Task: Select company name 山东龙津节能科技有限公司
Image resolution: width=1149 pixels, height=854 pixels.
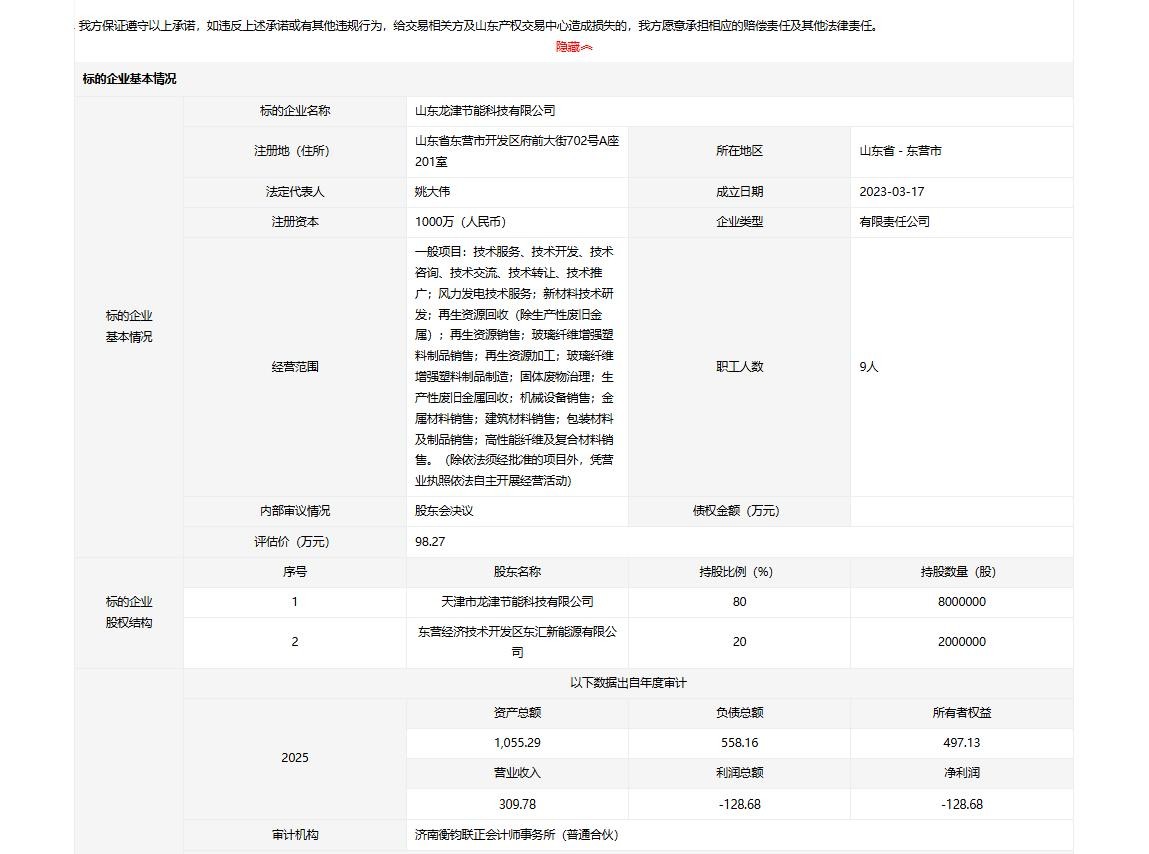Action: (x=485, y=111)
